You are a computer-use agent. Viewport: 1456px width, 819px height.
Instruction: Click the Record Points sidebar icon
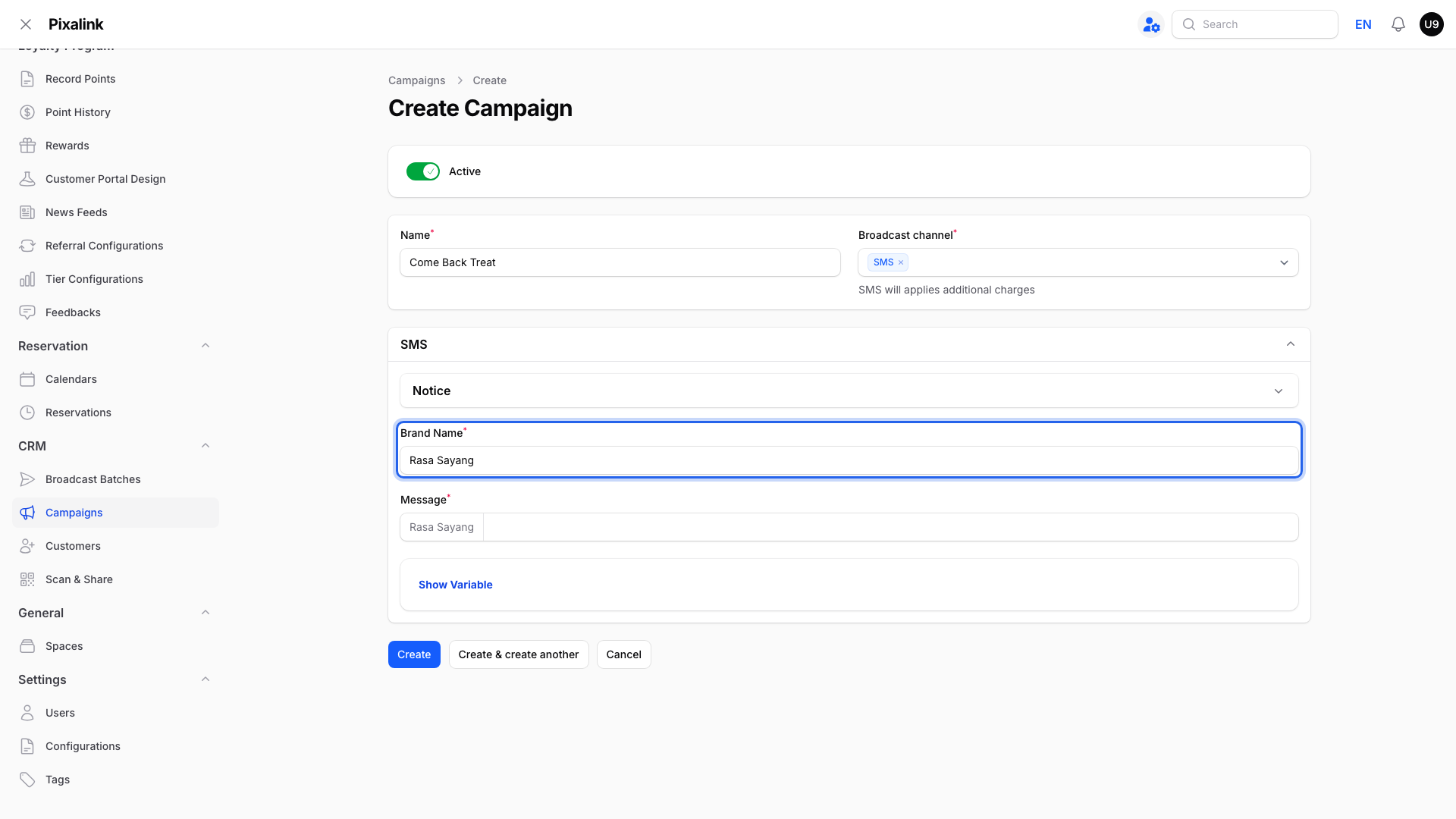[x=27, y=79]
